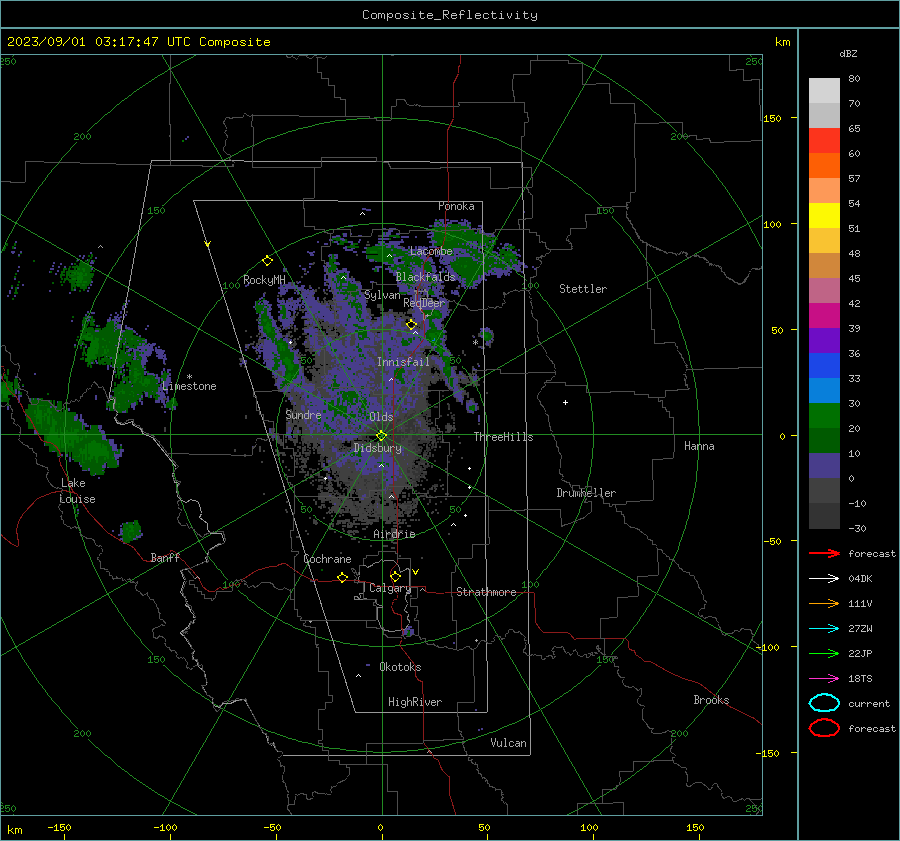Click the Banff label
900x841 pixels.
[x=165, y=557]
